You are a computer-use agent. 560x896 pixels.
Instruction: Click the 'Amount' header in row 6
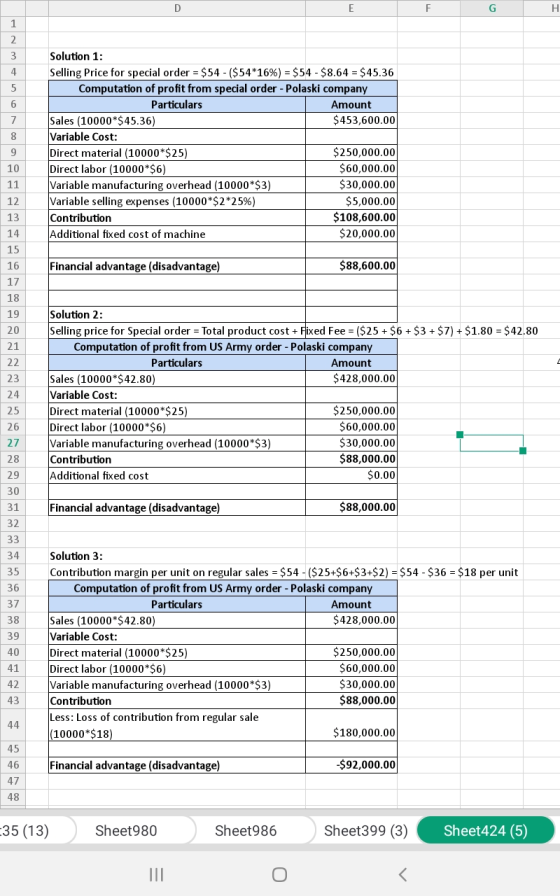pos(351,105)
